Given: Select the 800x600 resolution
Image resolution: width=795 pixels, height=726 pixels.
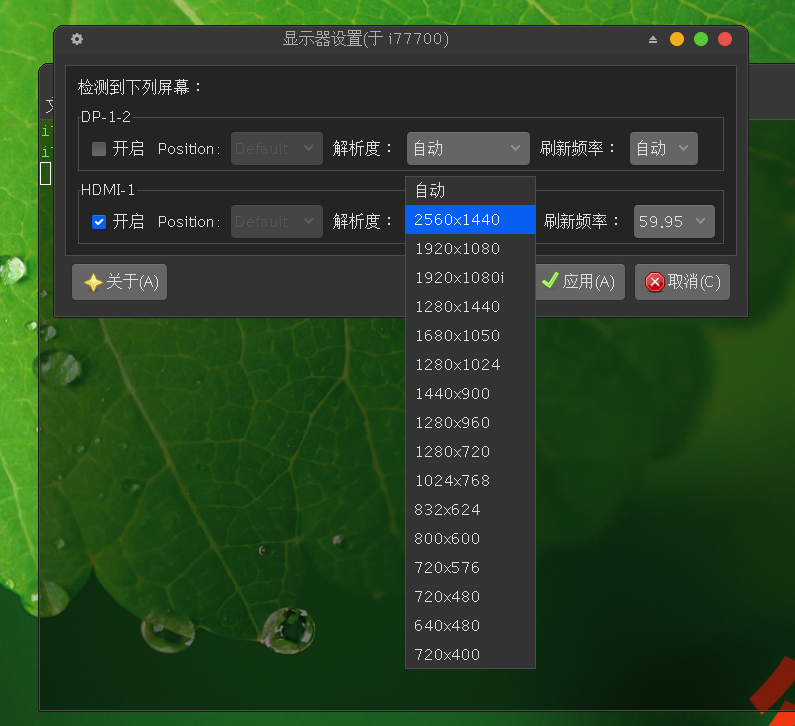Looking at the screenshot, I should click(471, 539).
